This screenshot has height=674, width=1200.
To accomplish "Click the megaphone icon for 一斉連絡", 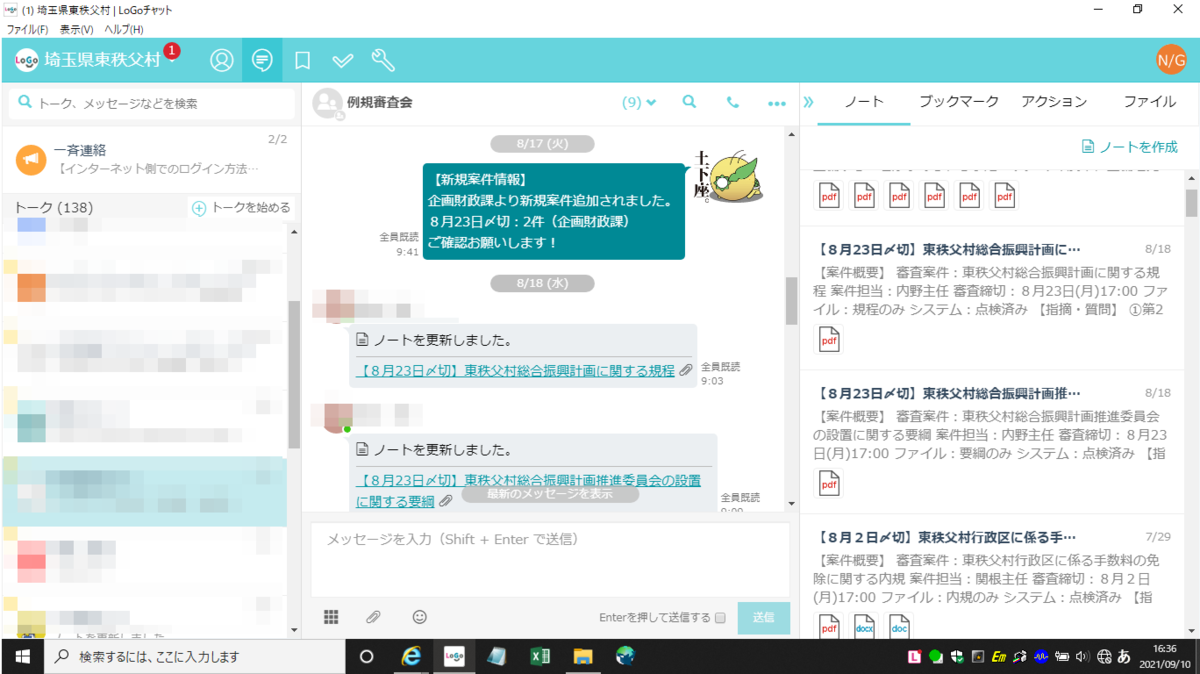I will (31, 158).
